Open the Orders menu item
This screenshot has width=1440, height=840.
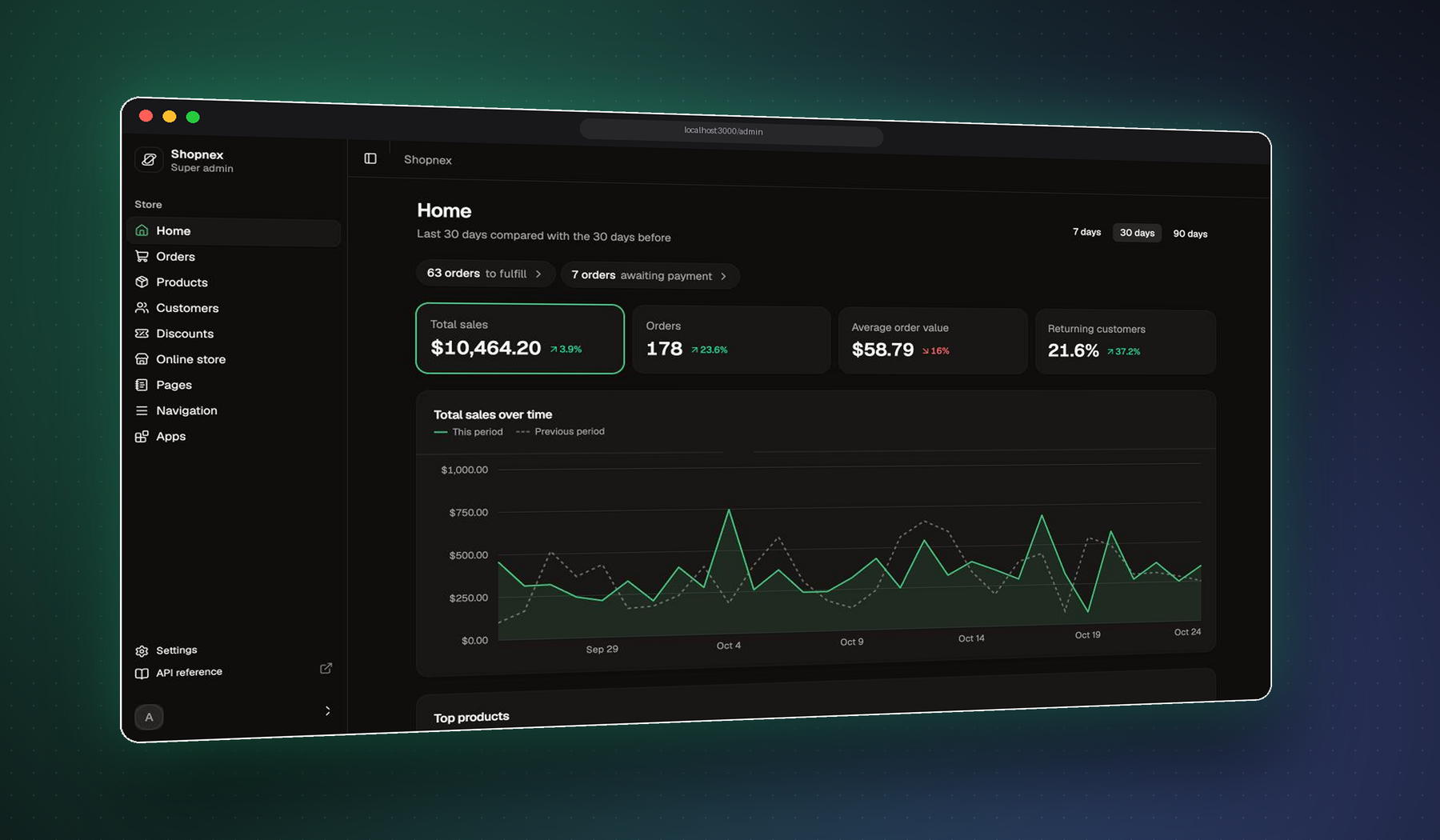[234, 256]
